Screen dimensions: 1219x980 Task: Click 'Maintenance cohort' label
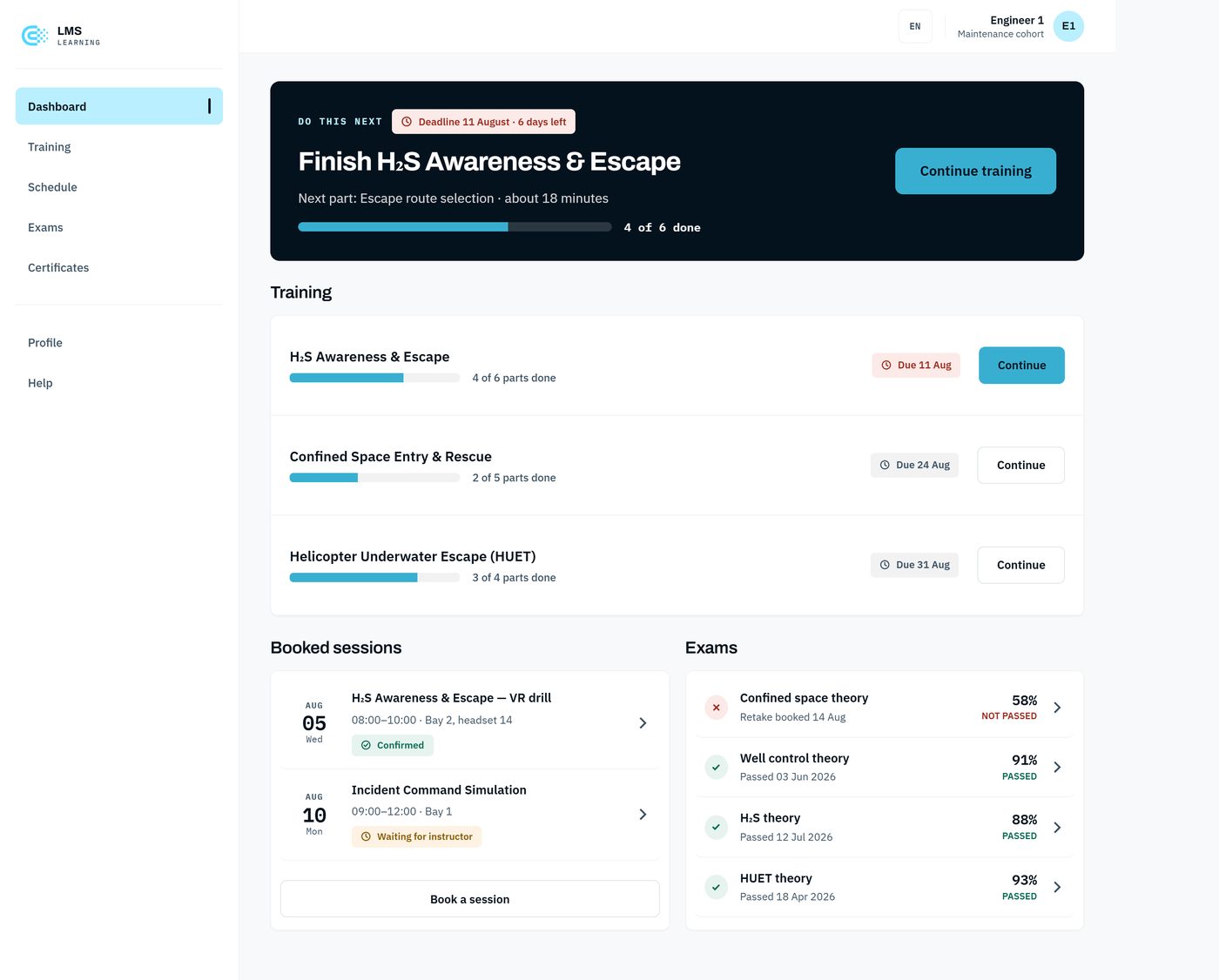1000,34
